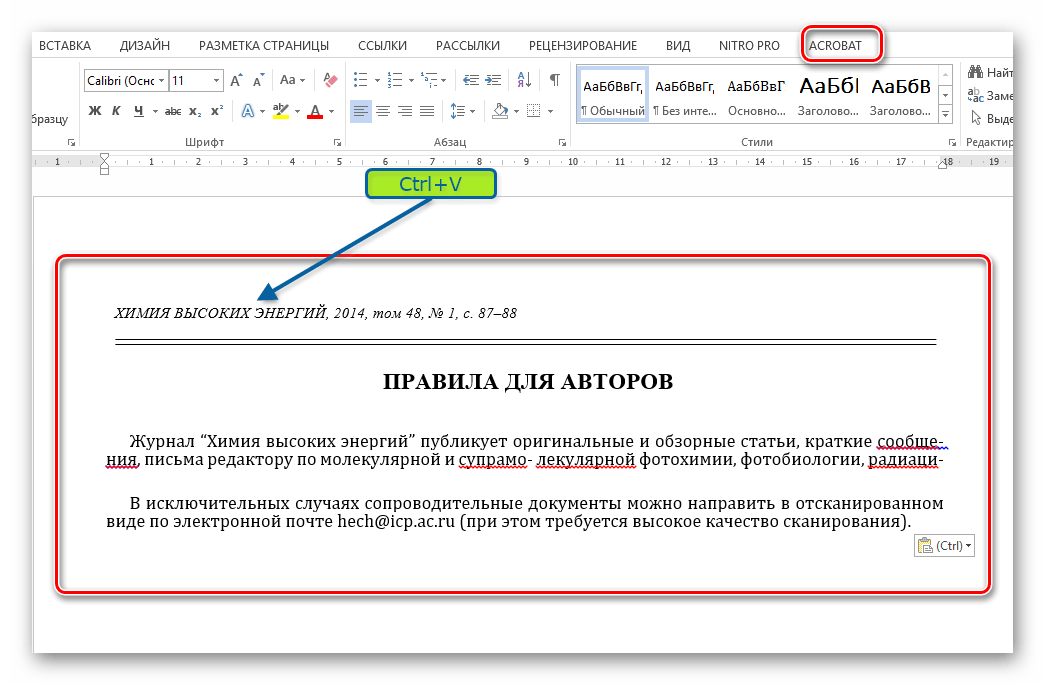1045x685 pixels.
Task: Click the Center alignment icon
Action: point(382,111)
